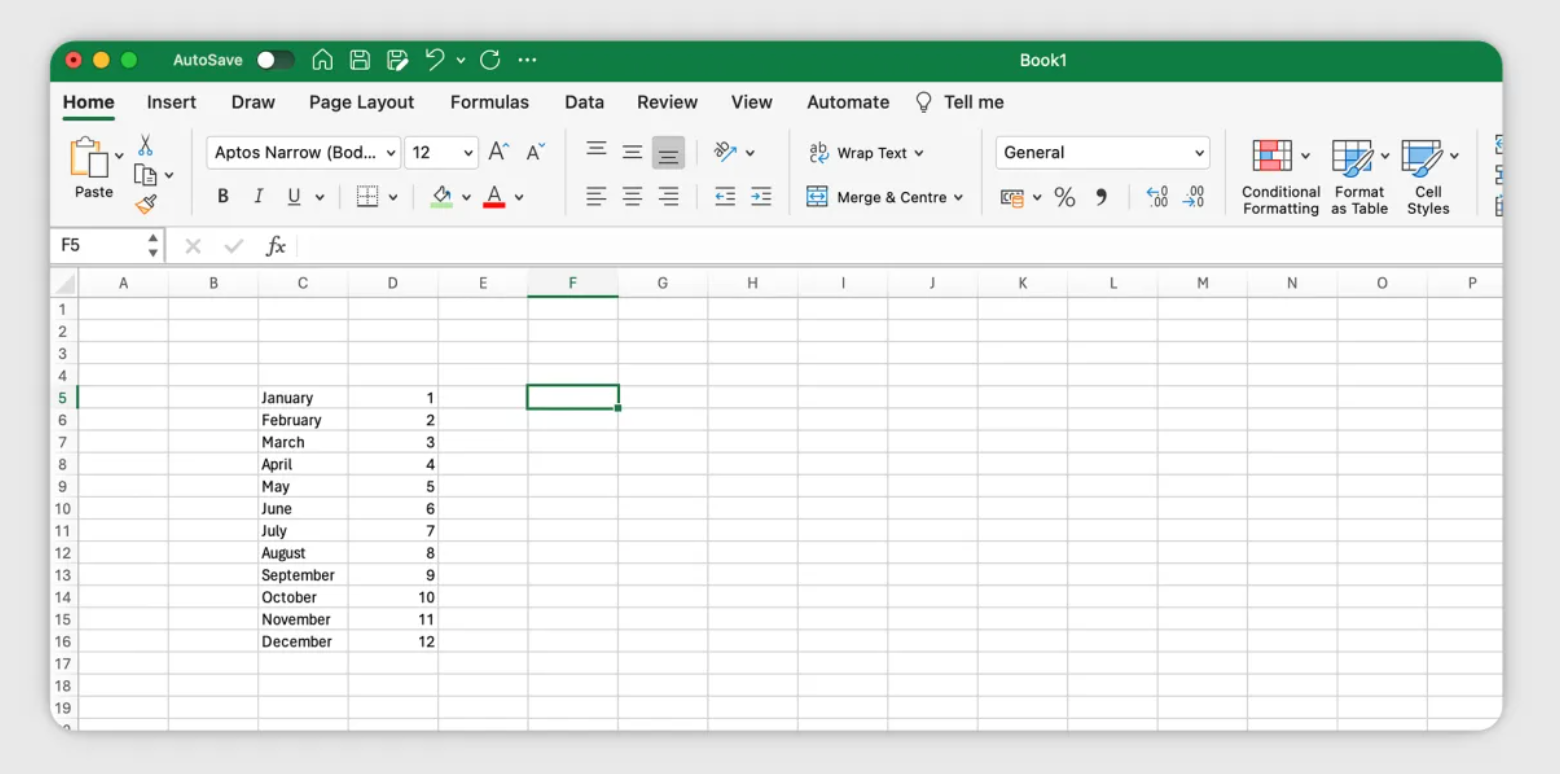
Task: Increase decimal places
Action: [1157, 198]
